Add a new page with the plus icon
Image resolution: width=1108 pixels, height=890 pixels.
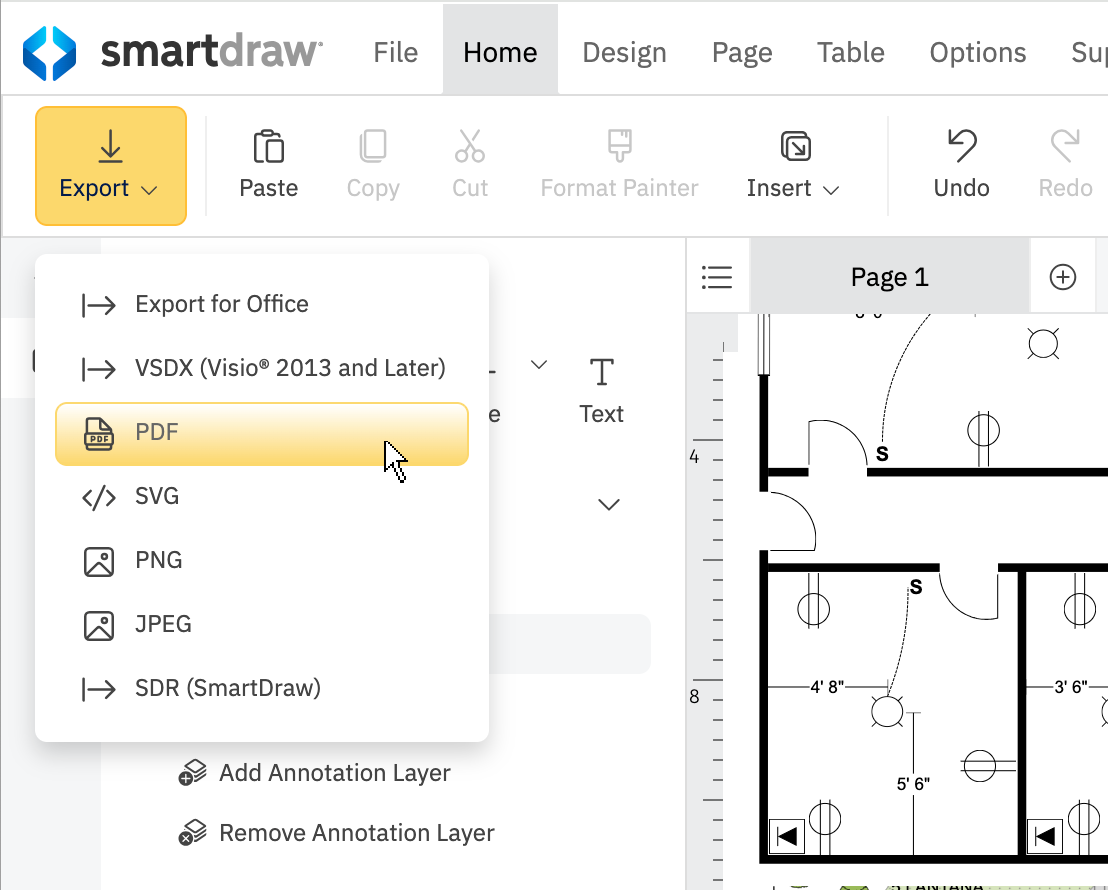coord(1063,277)
